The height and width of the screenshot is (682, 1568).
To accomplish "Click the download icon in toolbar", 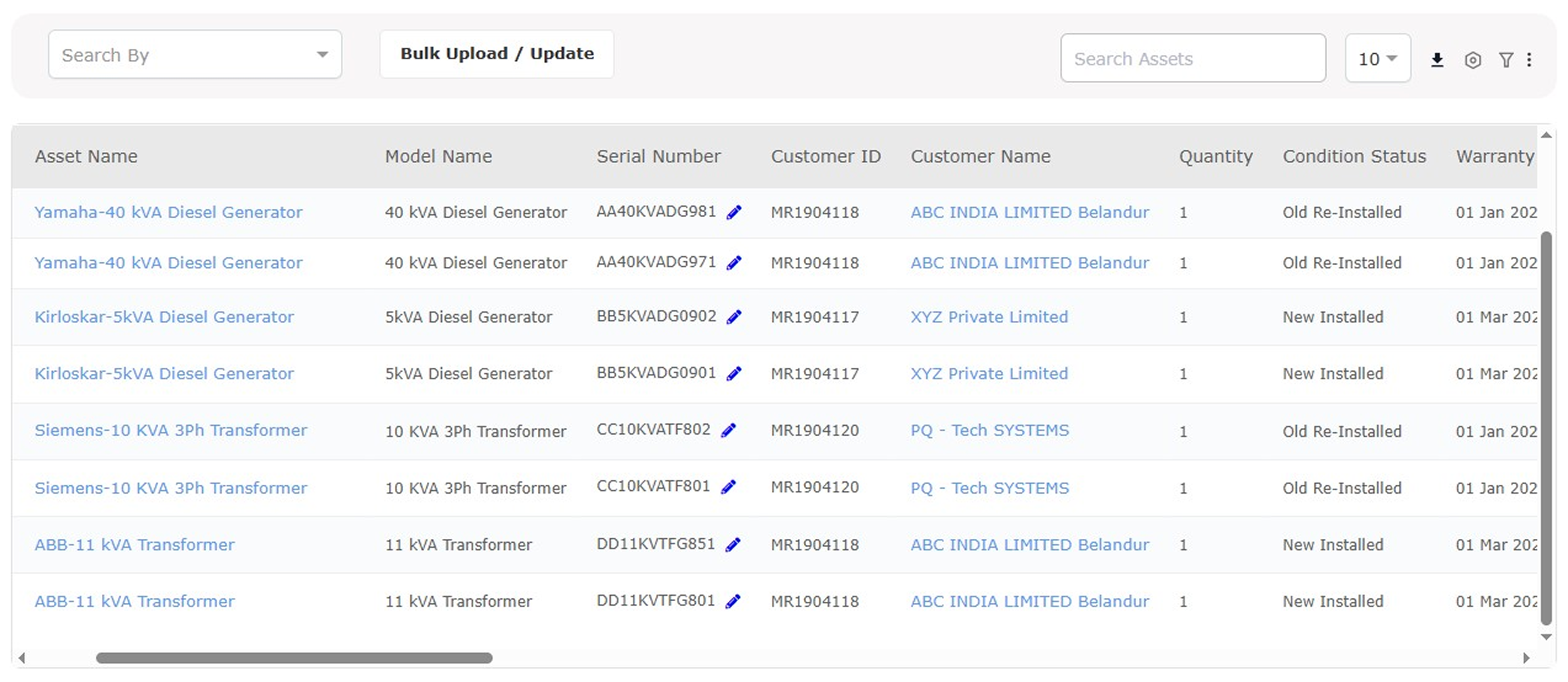I will pyautogui.click(x=1437, y=60).
